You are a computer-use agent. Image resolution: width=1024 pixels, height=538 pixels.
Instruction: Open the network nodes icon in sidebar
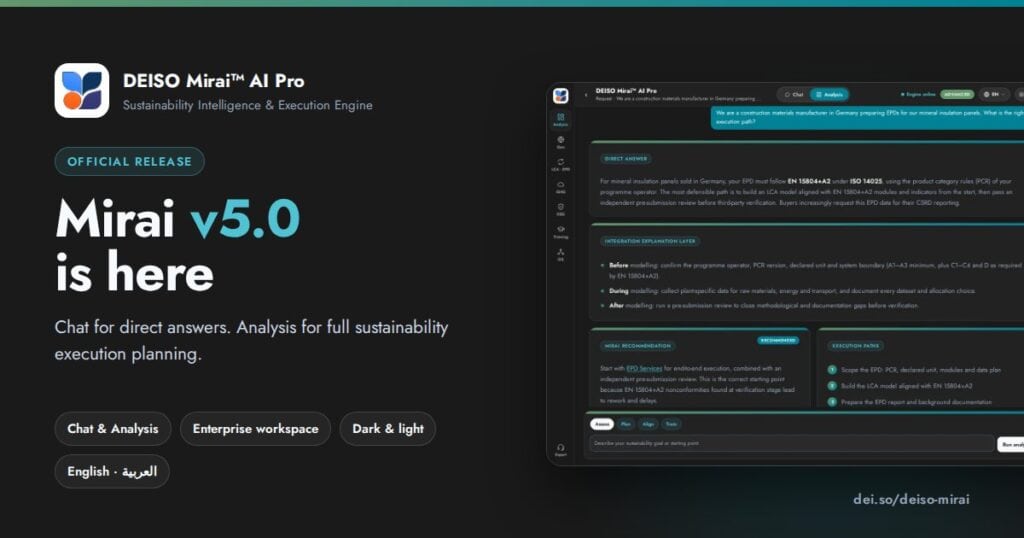coord(560,255)
